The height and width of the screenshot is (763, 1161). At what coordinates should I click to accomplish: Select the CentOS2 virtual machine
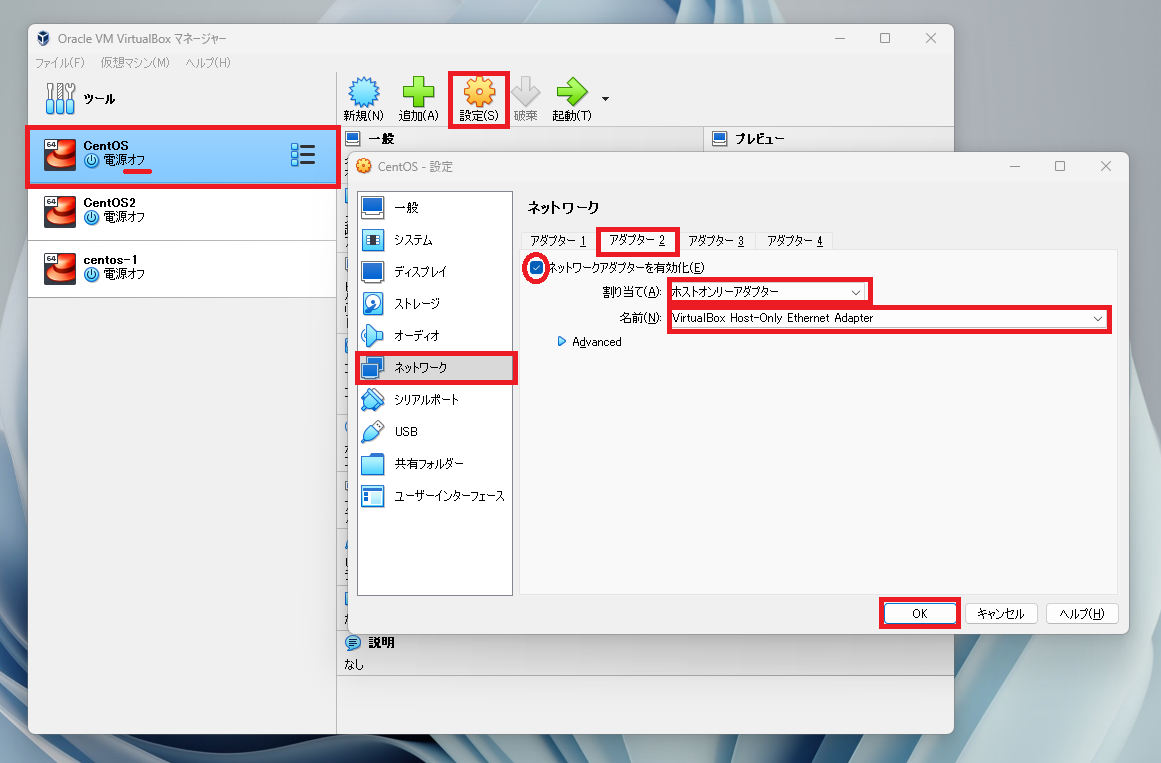pos(182,212)
